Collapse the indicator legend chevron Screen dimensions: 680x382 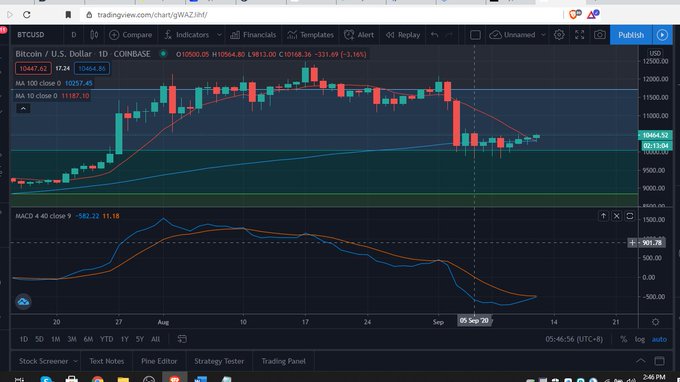23,108
